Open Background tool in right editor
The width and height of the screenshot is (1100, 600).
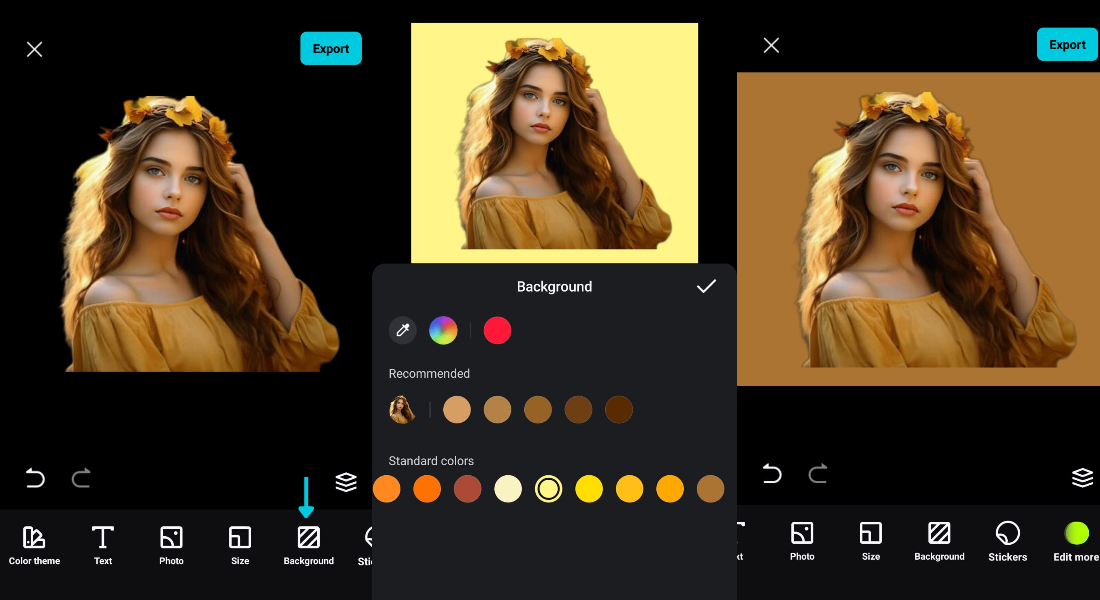tap(939, 541)
